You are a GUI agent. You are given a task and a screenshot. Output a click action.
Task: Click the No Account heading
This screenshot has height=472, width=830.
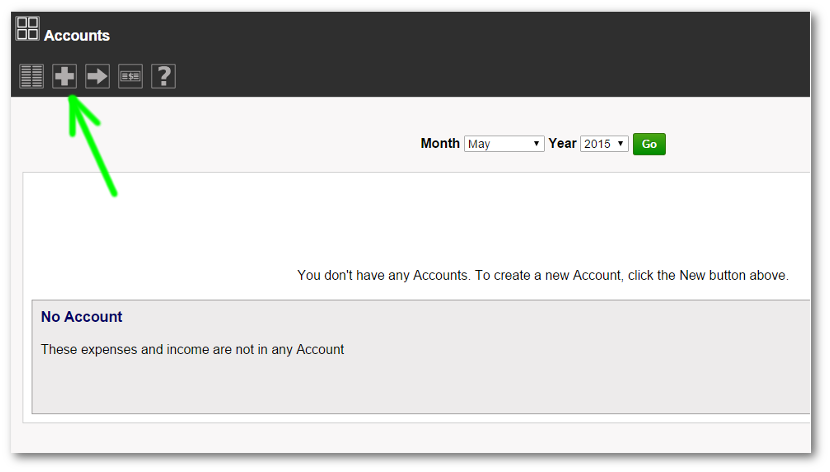coord(82,317)
